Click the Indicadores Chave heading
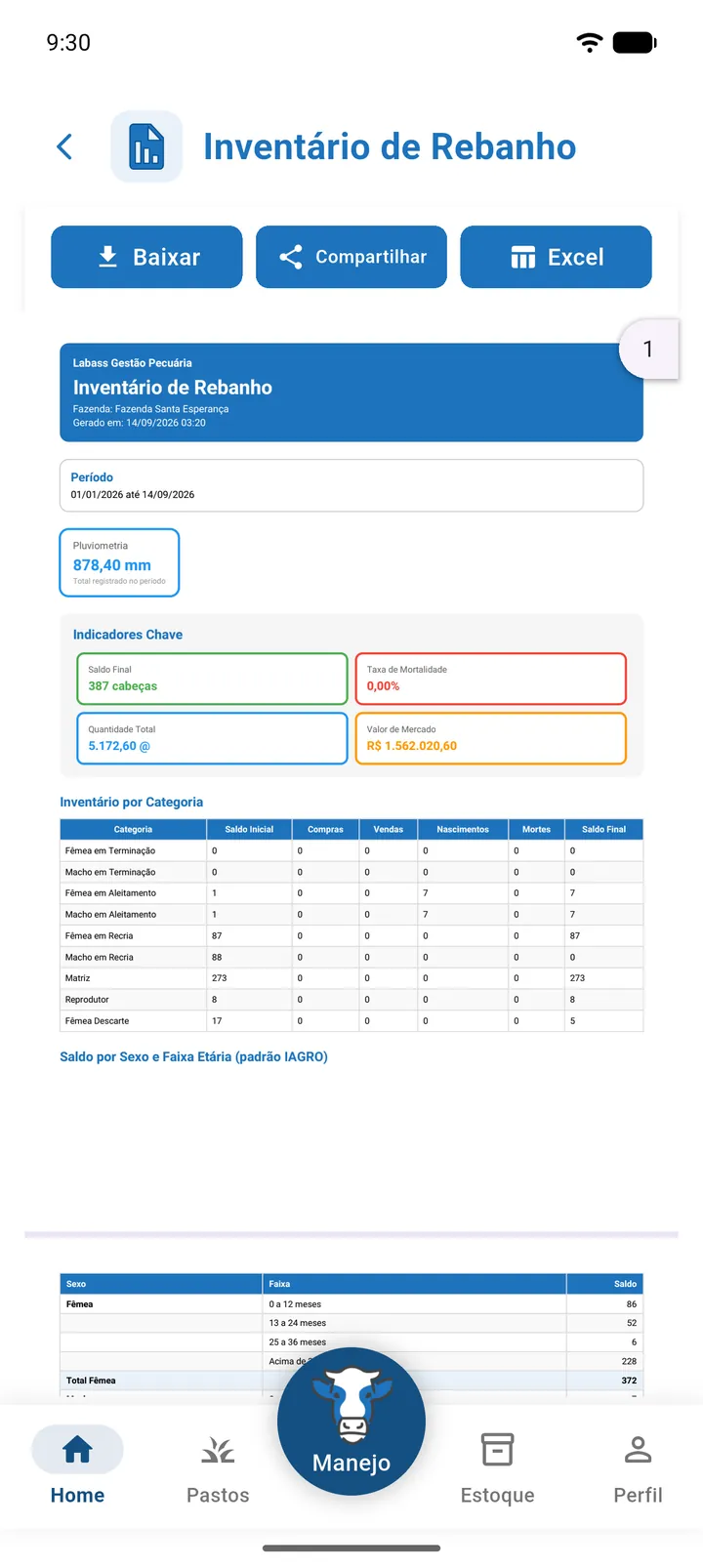Image resolution: width=703 pixels, height=1568 pixels. pyautogui.click(x=128, y=635)
